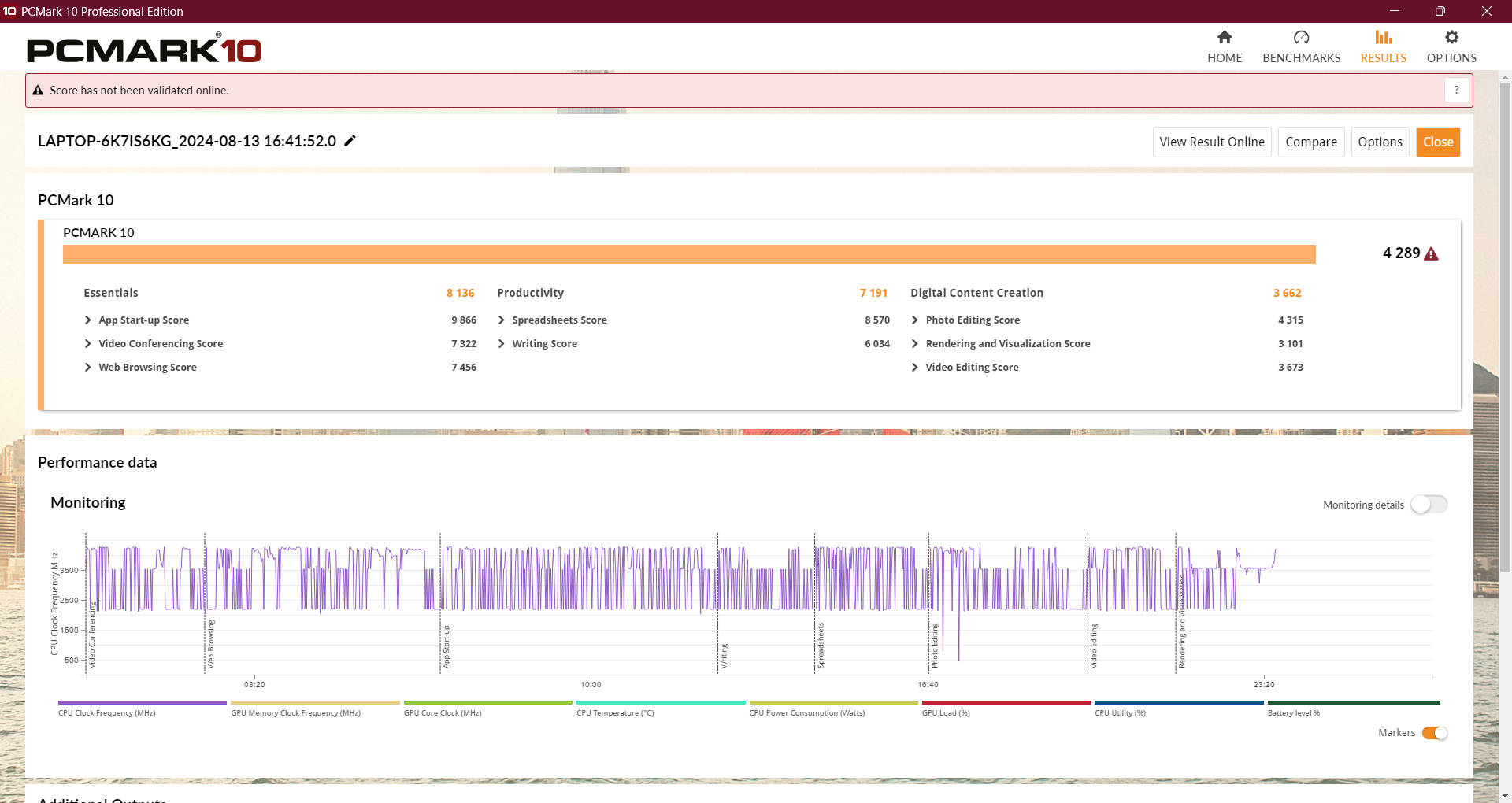Click the orange PCMARK 10 score bar
The image size is (1512, 803).
689,254
